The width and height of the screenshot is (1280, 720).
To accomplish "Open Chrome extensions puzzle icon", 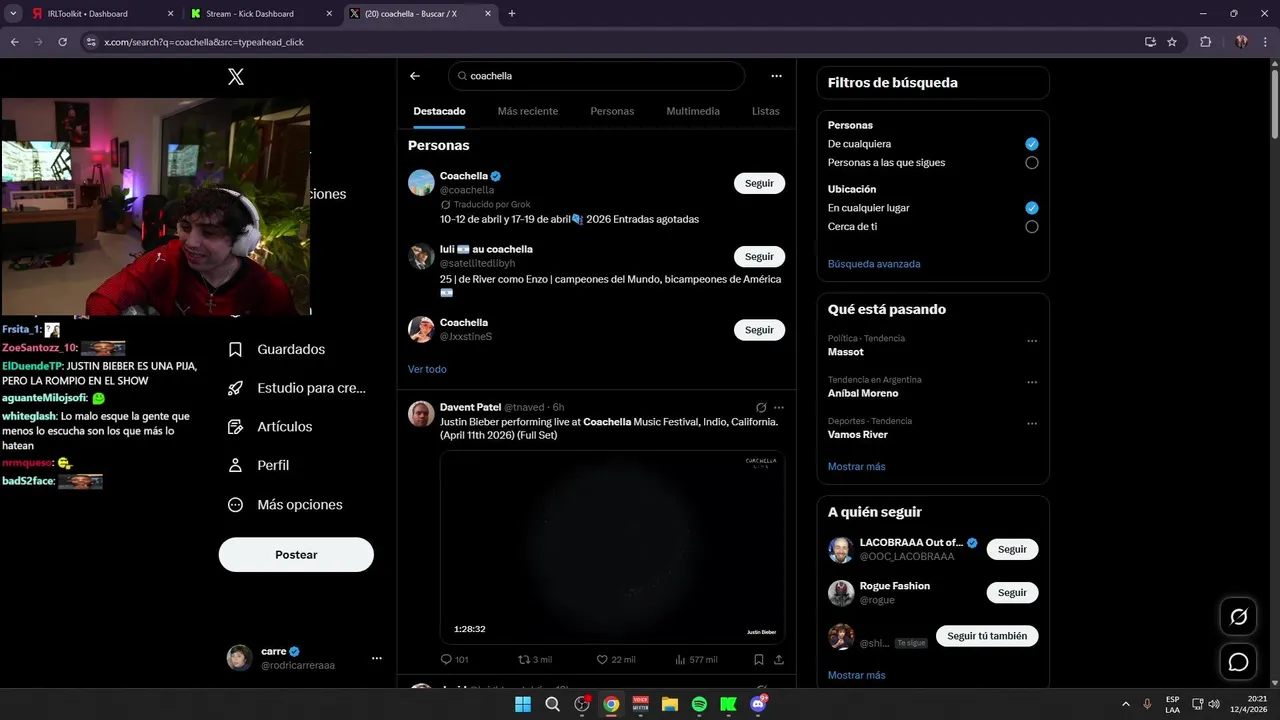I will click(1205, 42).
